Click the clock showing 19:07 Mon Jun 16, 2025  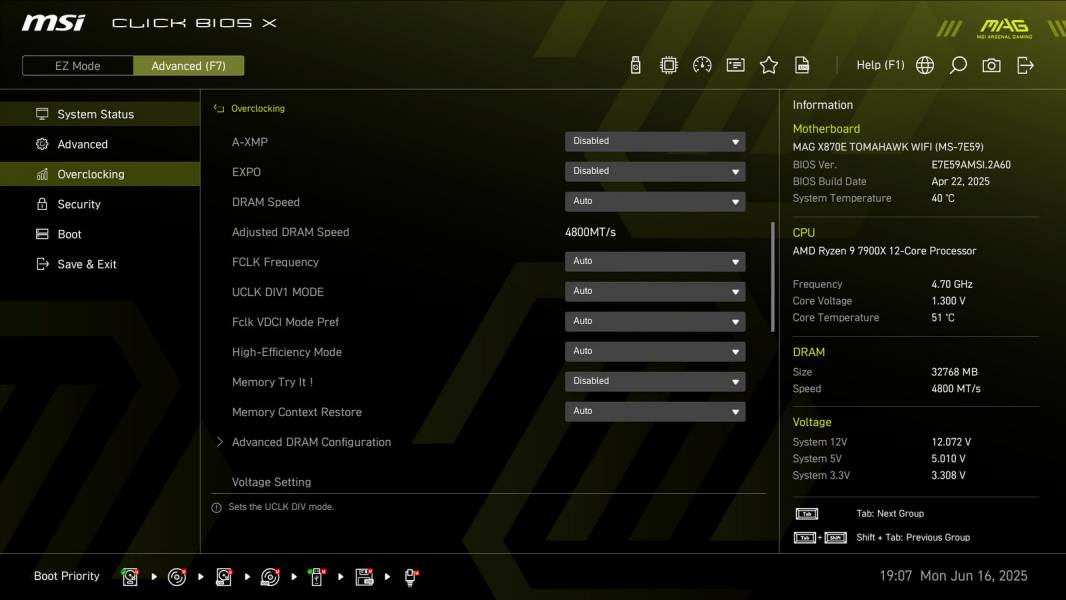953,576
